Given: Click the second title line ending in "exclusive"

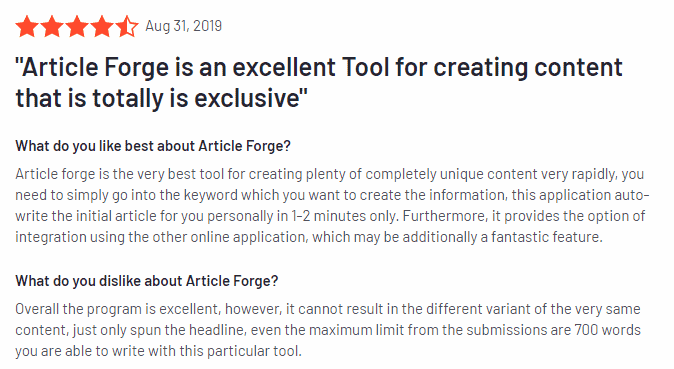Looking at the screenshot, I should [x=162, y=98].
